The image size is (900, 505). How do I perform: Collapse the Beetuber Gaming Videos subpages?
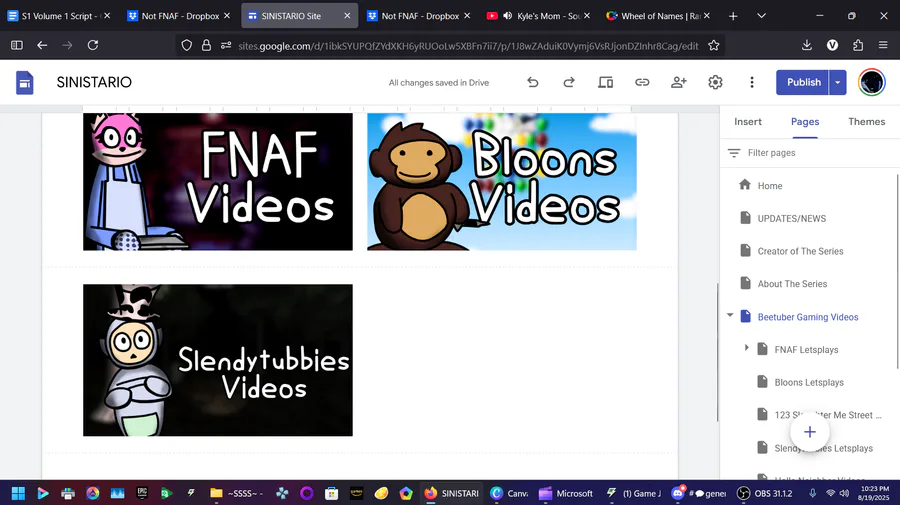pyautogui.click(x=730, y=315)
